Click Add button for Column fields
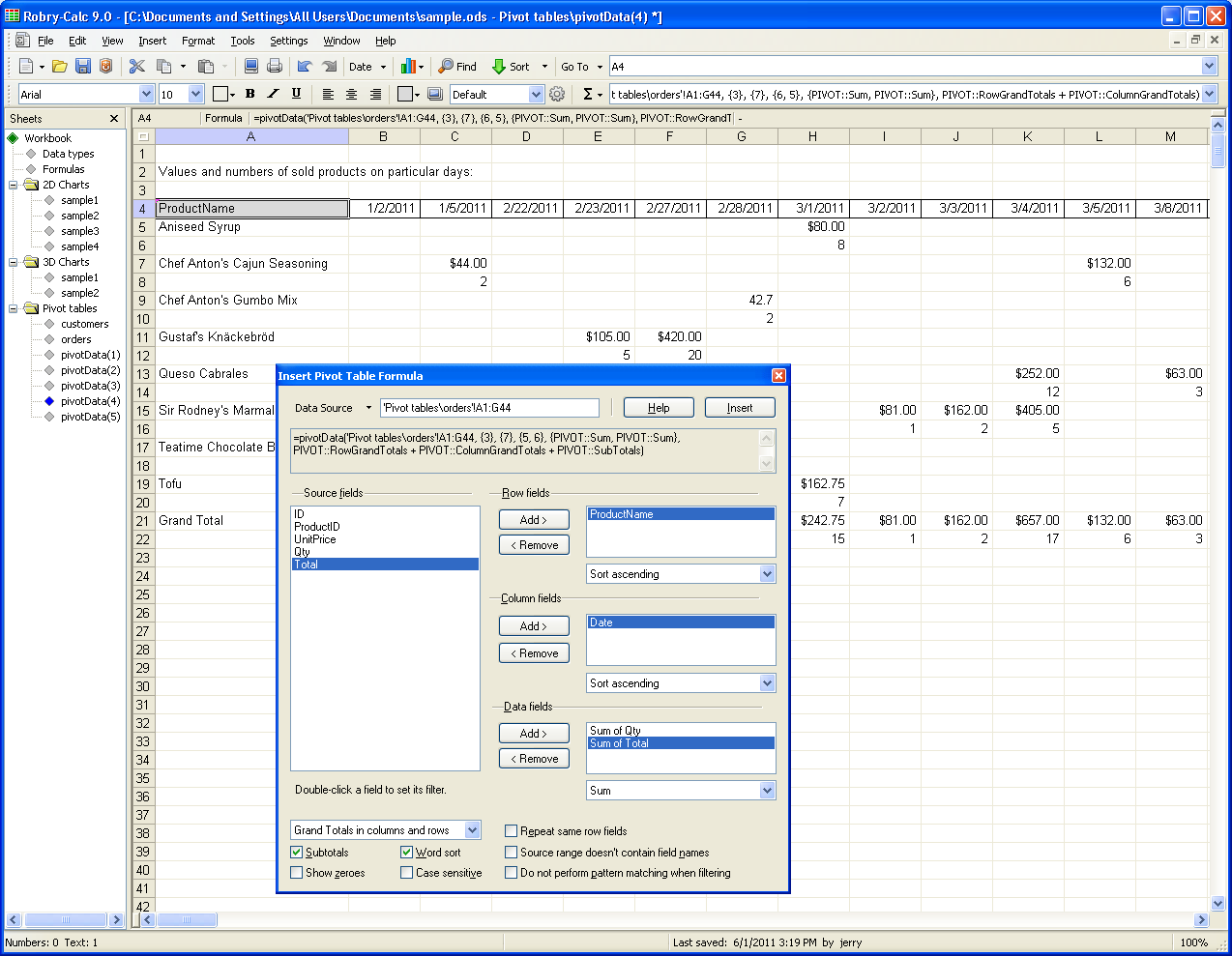The width and height of the screenshot is (1232, 956). (x=534, y=626)
